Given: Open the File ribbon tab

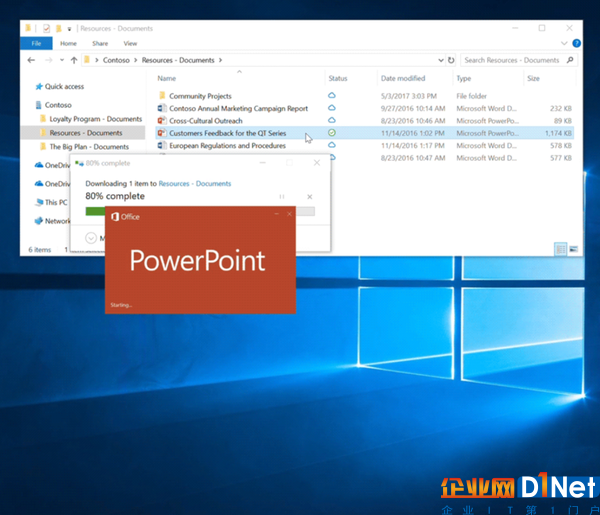Looking at the screenshot, I should (x=36, y=43).
